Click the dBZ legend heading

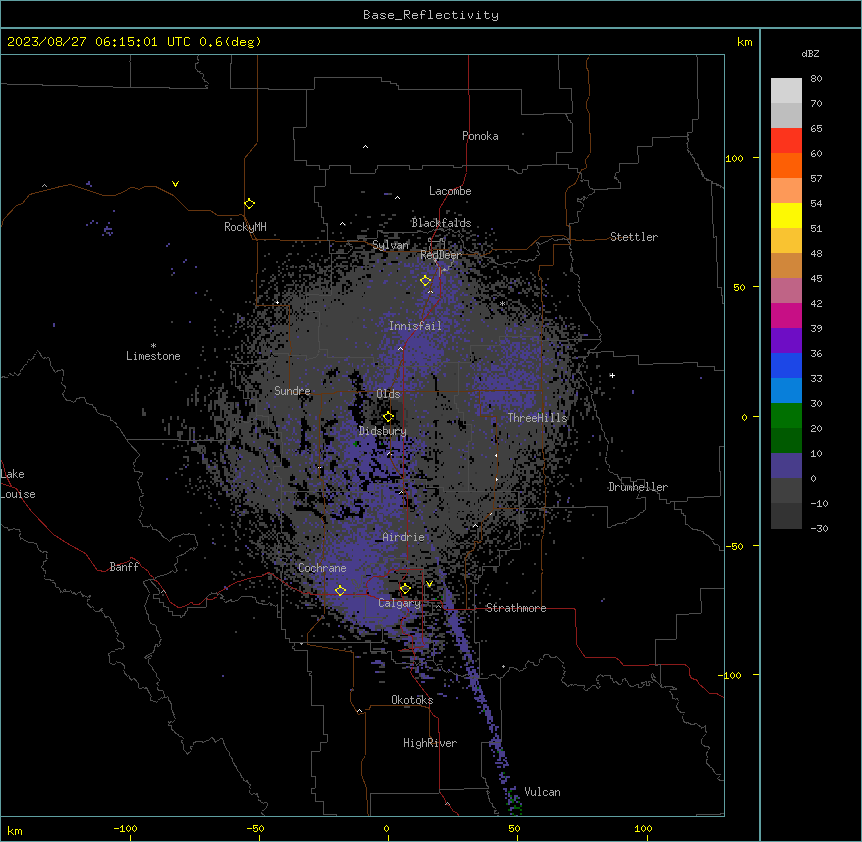pyautogui.click(x=810, y=54)
